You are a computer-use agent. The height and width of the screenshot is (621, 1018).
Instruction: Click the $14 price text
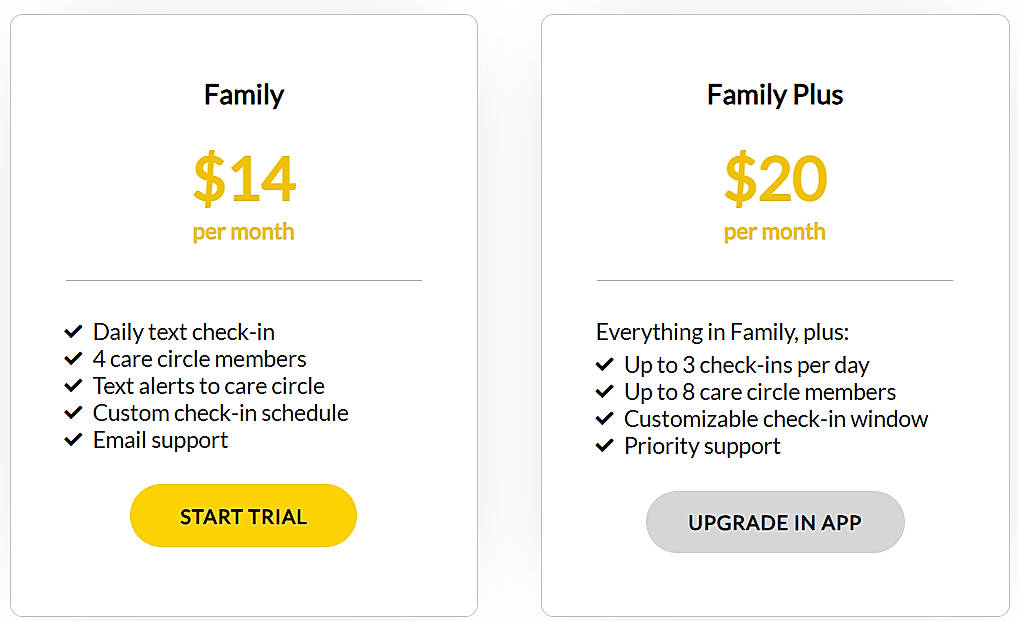coord(243,179)
